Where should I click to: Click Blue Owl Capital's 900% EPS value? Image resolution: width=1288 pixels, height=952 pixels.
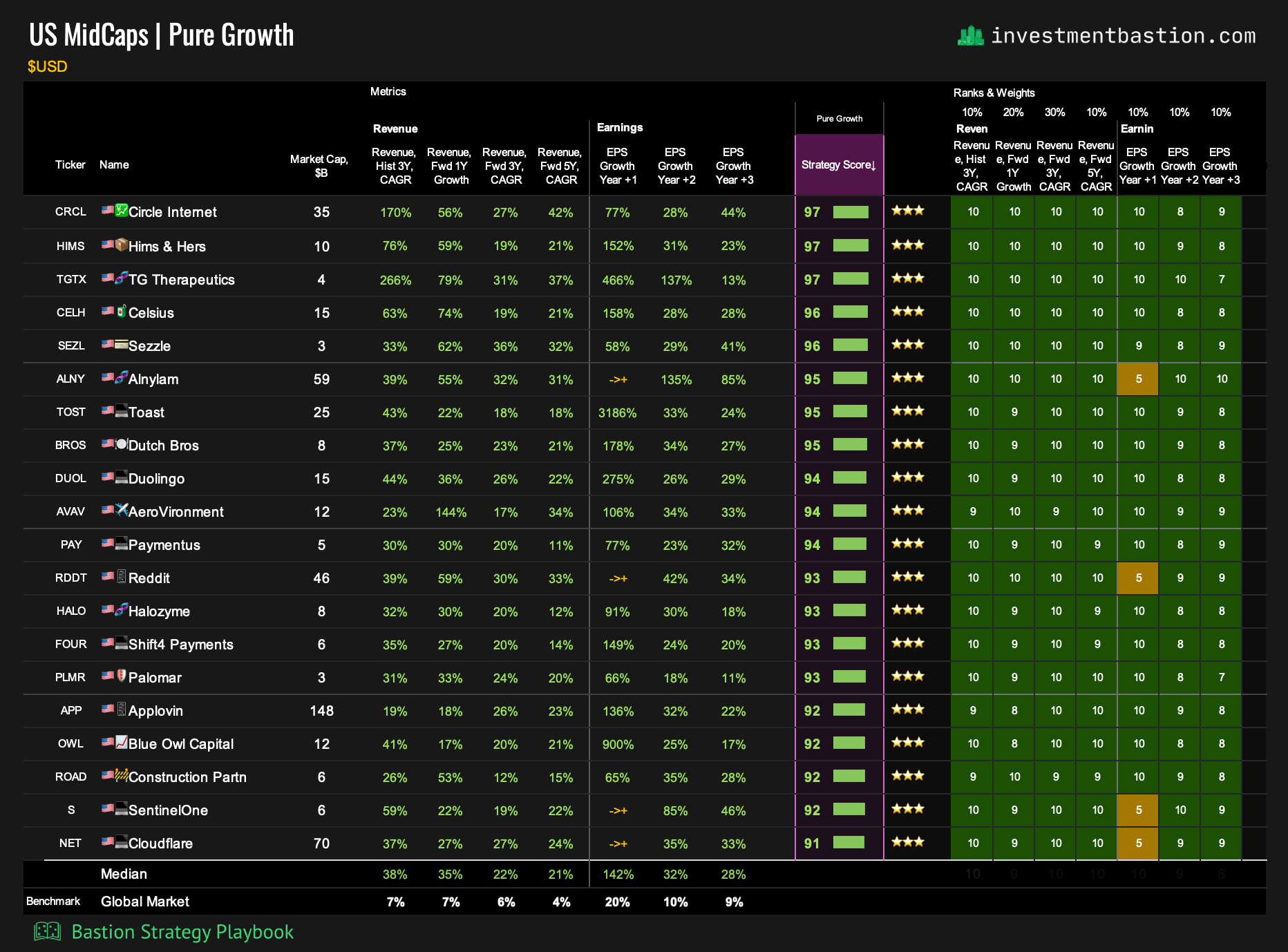[618, 744]
